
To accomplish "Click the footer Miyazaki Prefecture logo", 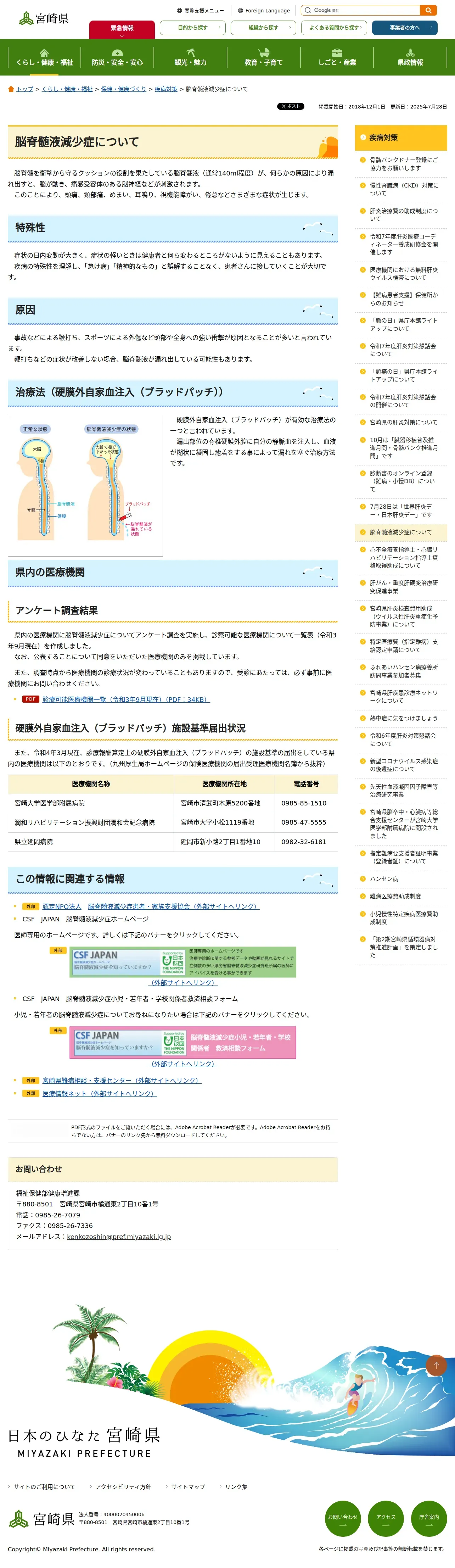I will pos(41,1518).
